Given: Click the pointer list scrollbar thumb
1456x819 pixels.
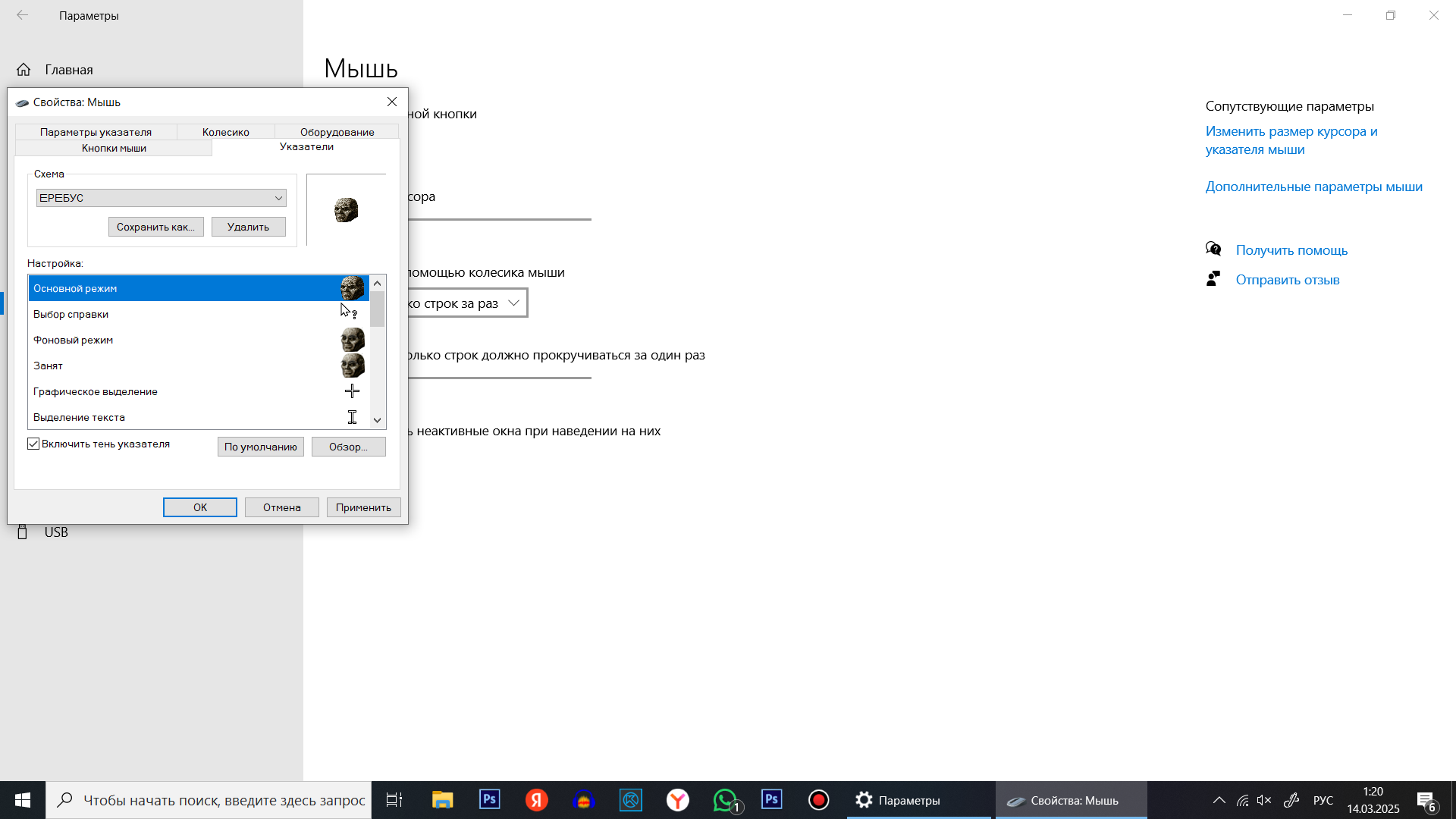Looking at the screenshot, I should [x=377, y=308].
